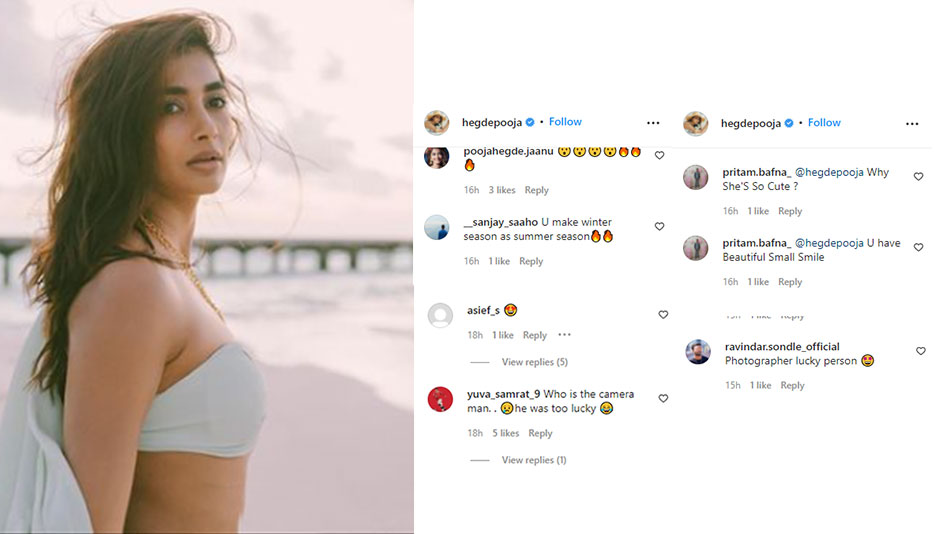This screenshot has height=534, width=950.
Task: Expand View replies (5) under asief_s
Action: coord(534,362)
